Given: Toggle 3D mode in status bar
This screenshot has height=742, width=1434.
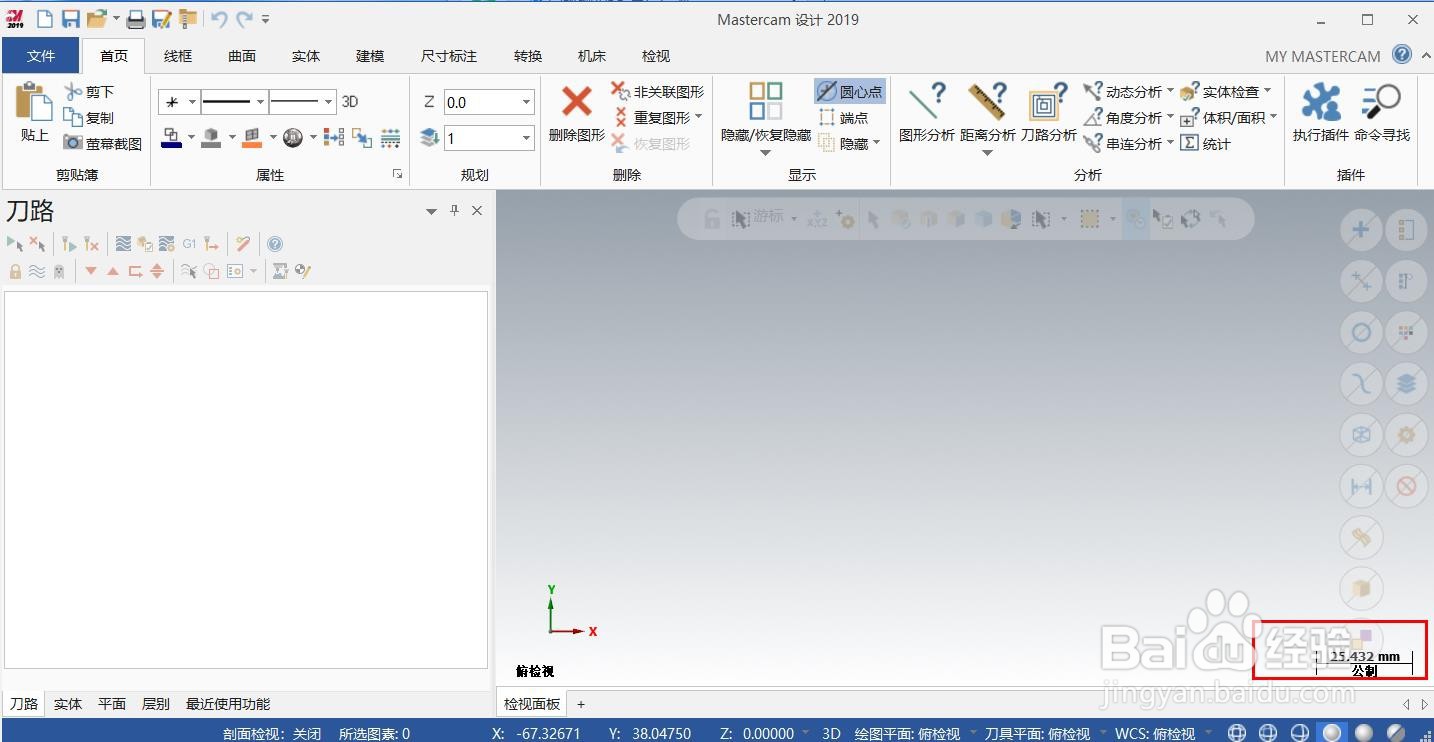Looking at the screenshot, I should click(x=831, y=733).
